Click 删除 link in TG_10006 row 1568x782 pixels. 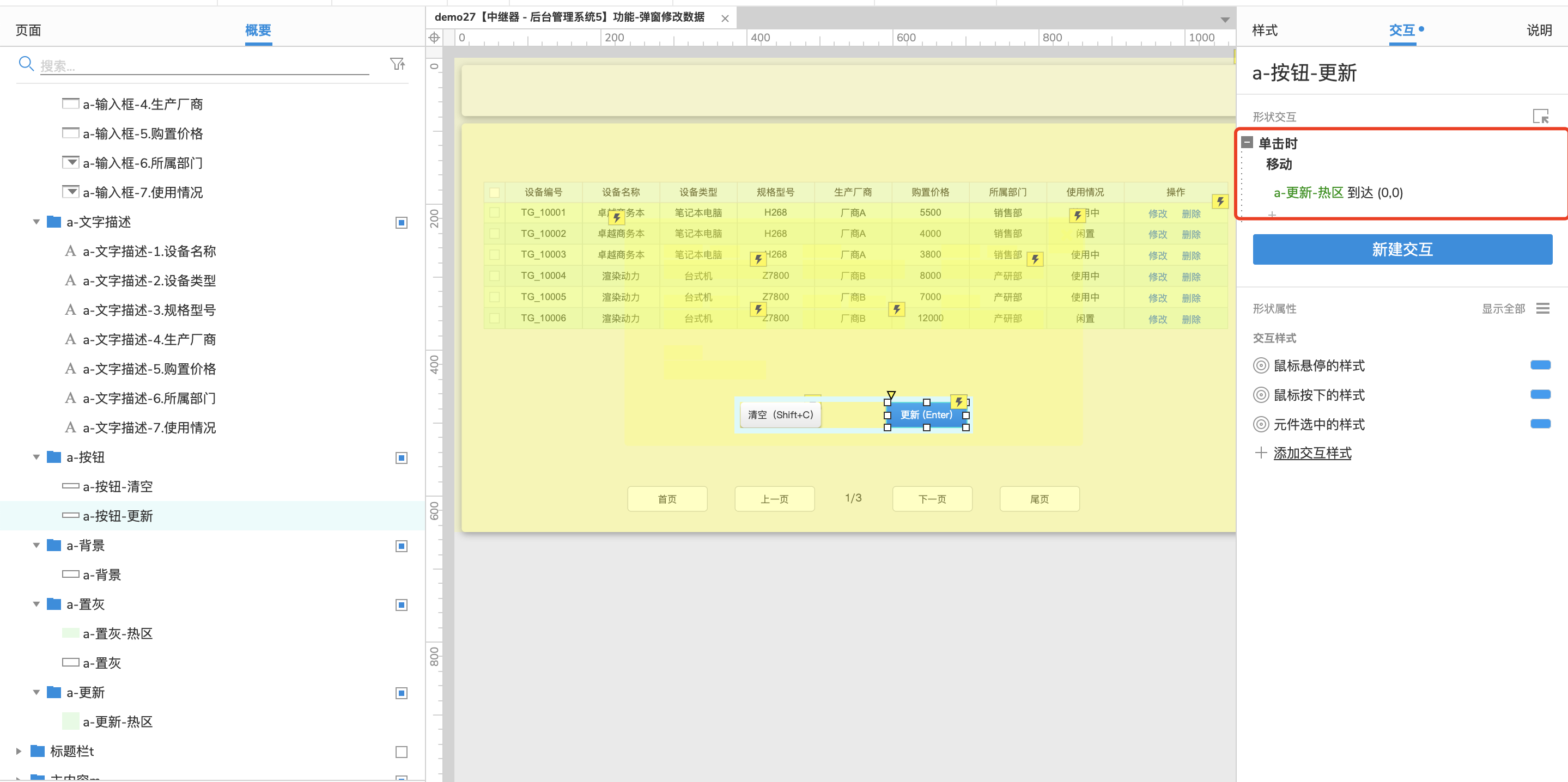coord(1190,320)
